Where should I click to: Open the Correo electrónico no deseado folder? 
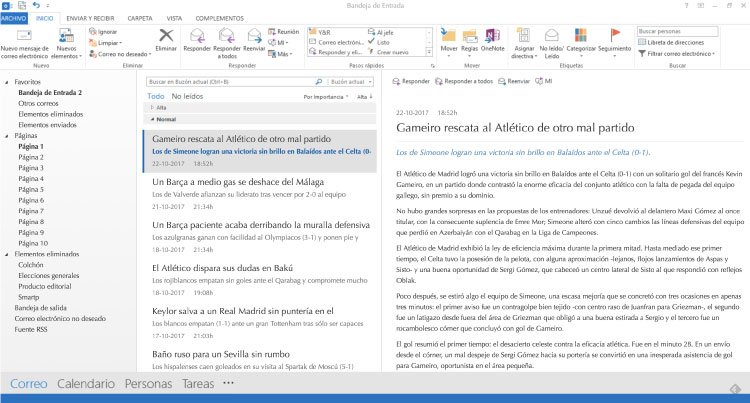[60, 318]
